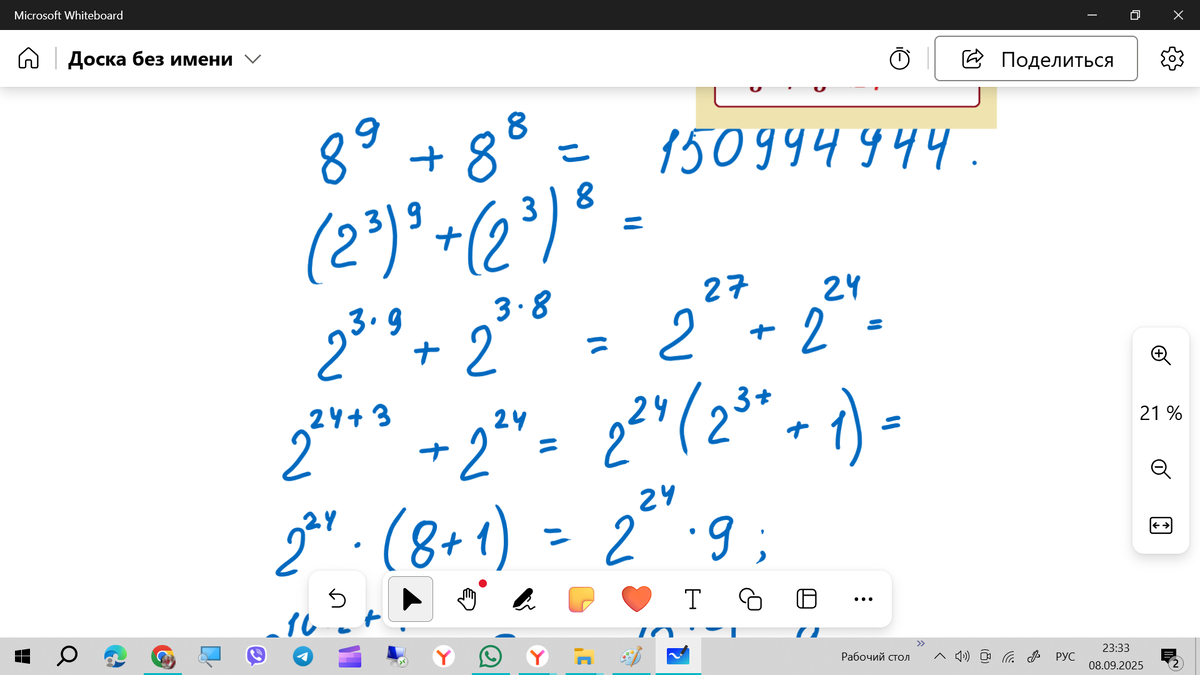The image size is (1200, 675).
Task: Open WhatsApp from the taskbar
Action: point(490,656)
